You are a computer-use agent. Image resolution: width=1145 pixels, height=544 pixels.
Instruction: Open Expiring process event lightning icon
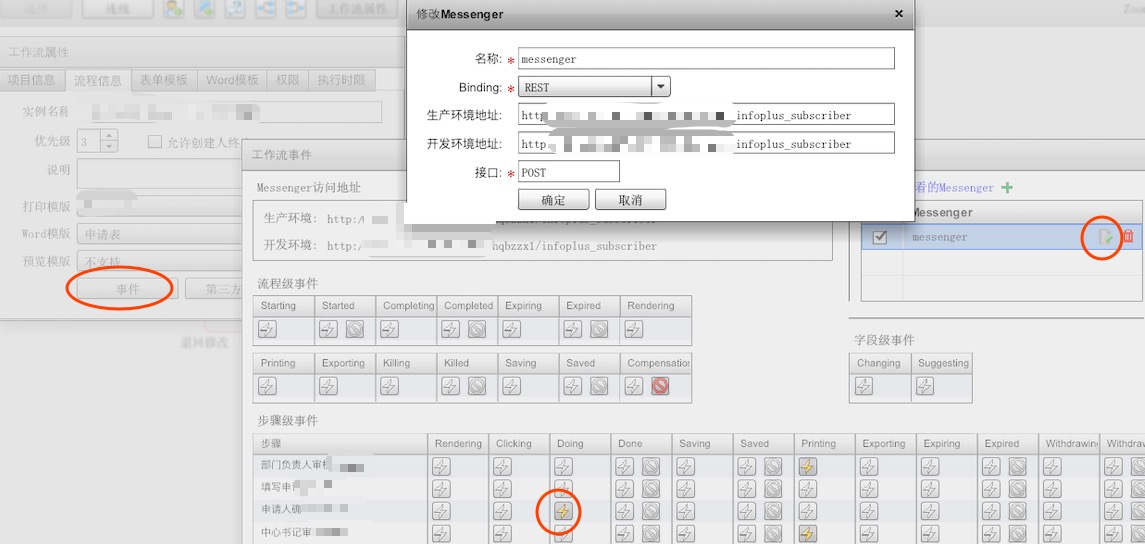pos(511,330)
